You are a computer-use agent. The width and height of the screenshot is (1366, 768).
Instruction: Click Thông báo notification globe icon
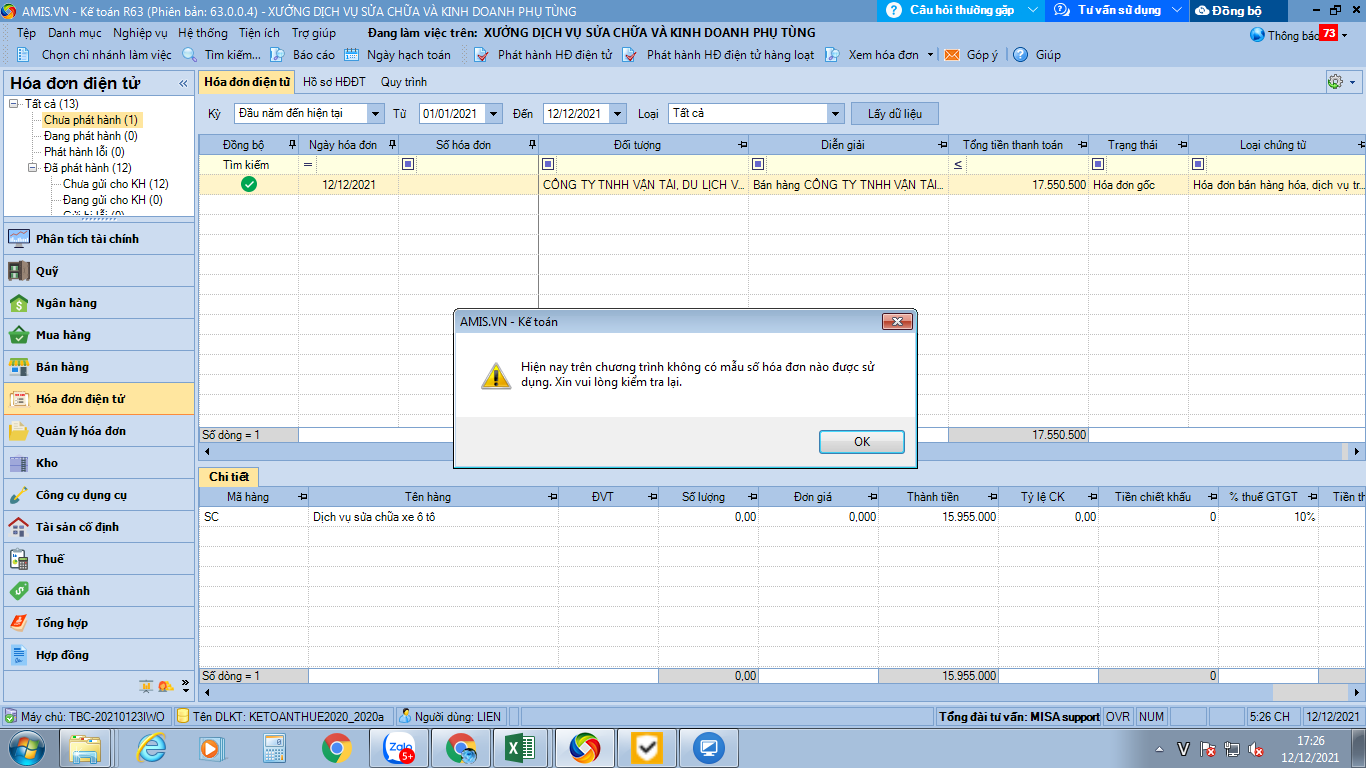[x=1257, y=34]
